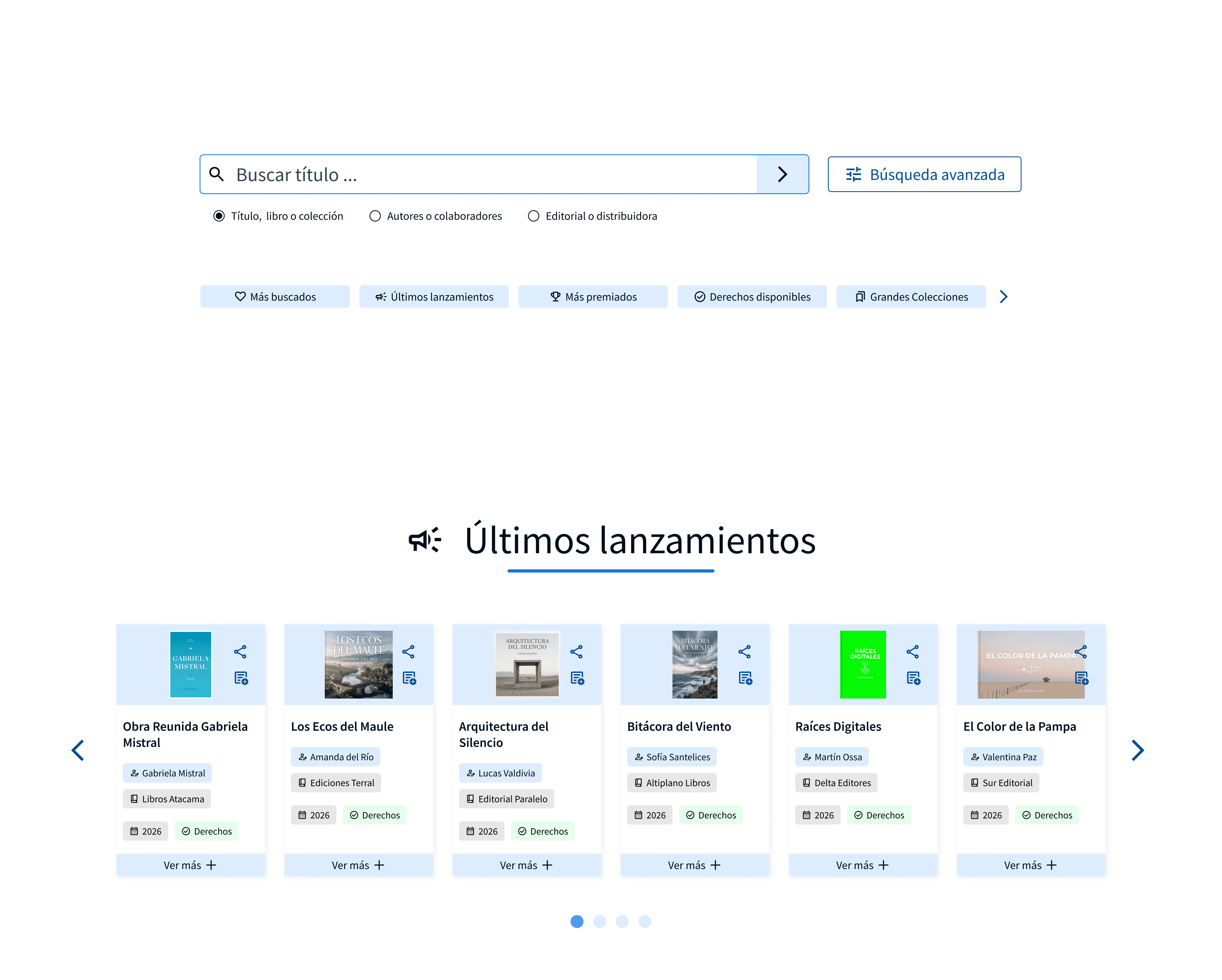Open Bitácora del Viento cover
The image size is (1222, 980).
694,664
